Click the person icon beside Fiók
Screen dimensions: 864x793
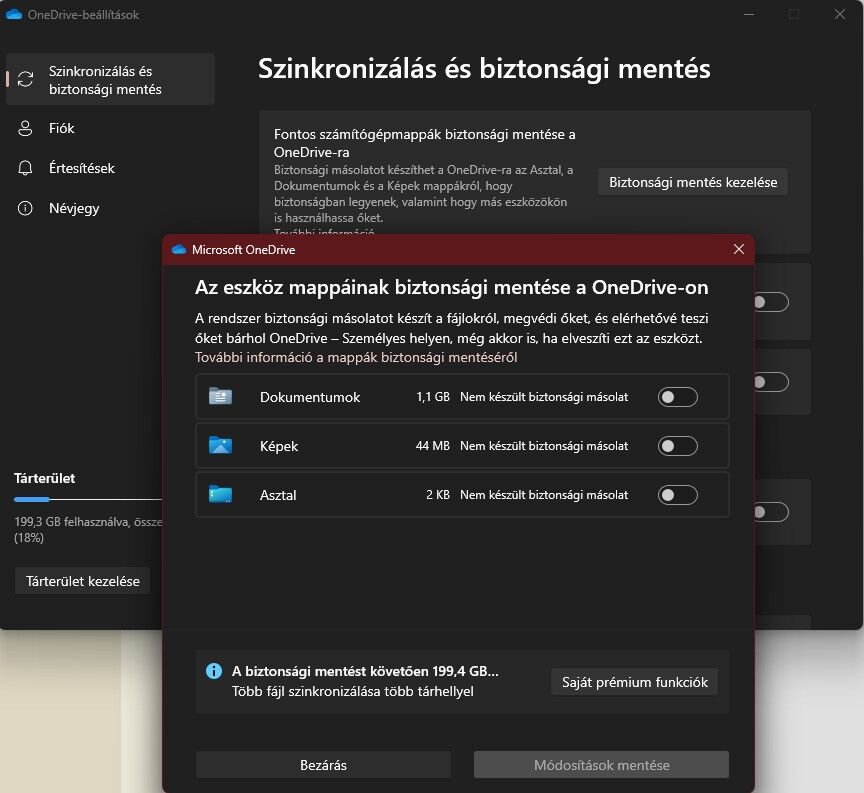click(x=25, y=128)
